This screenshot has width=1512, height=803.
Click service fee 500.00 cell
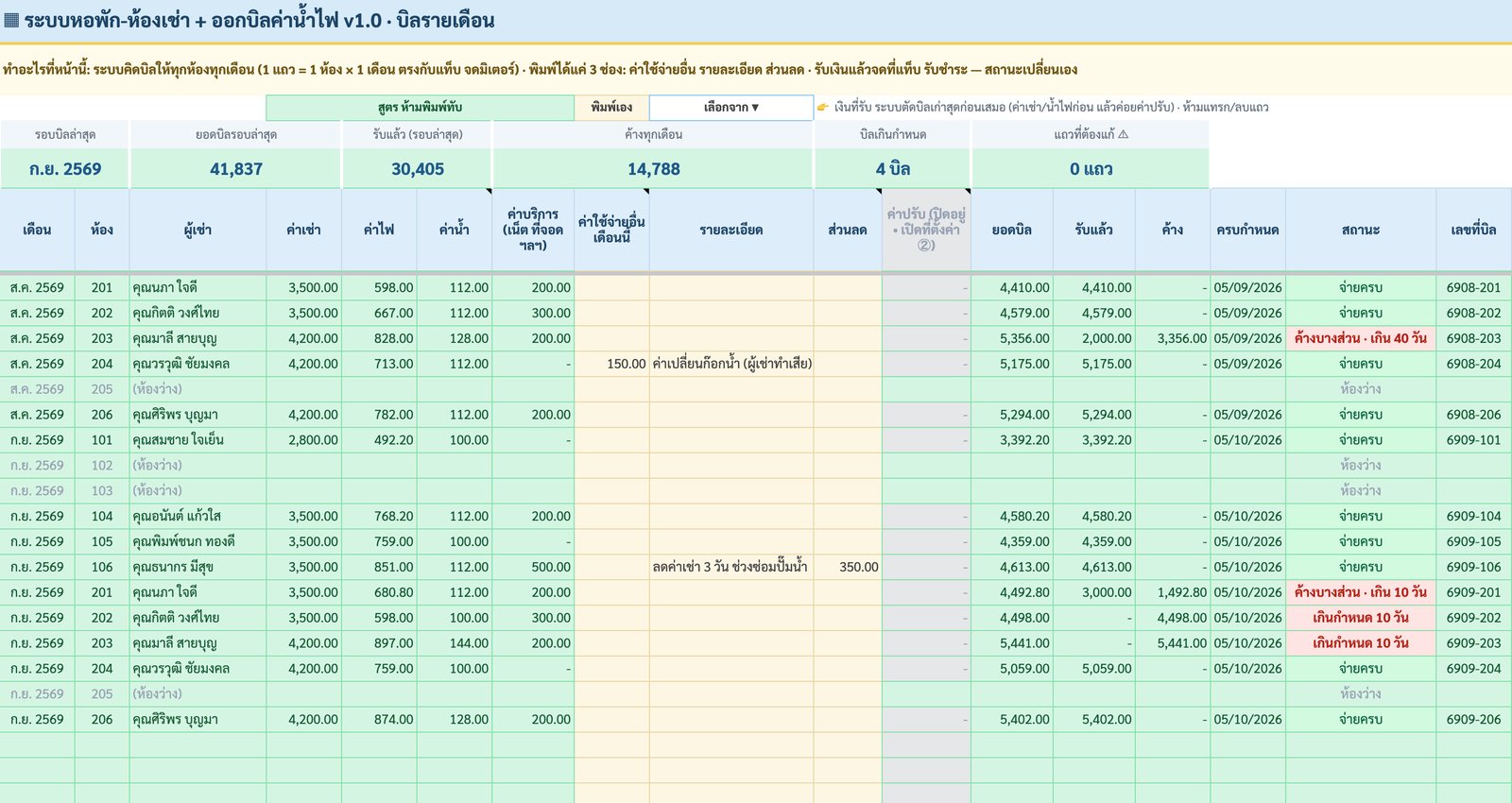click(533, 567)
